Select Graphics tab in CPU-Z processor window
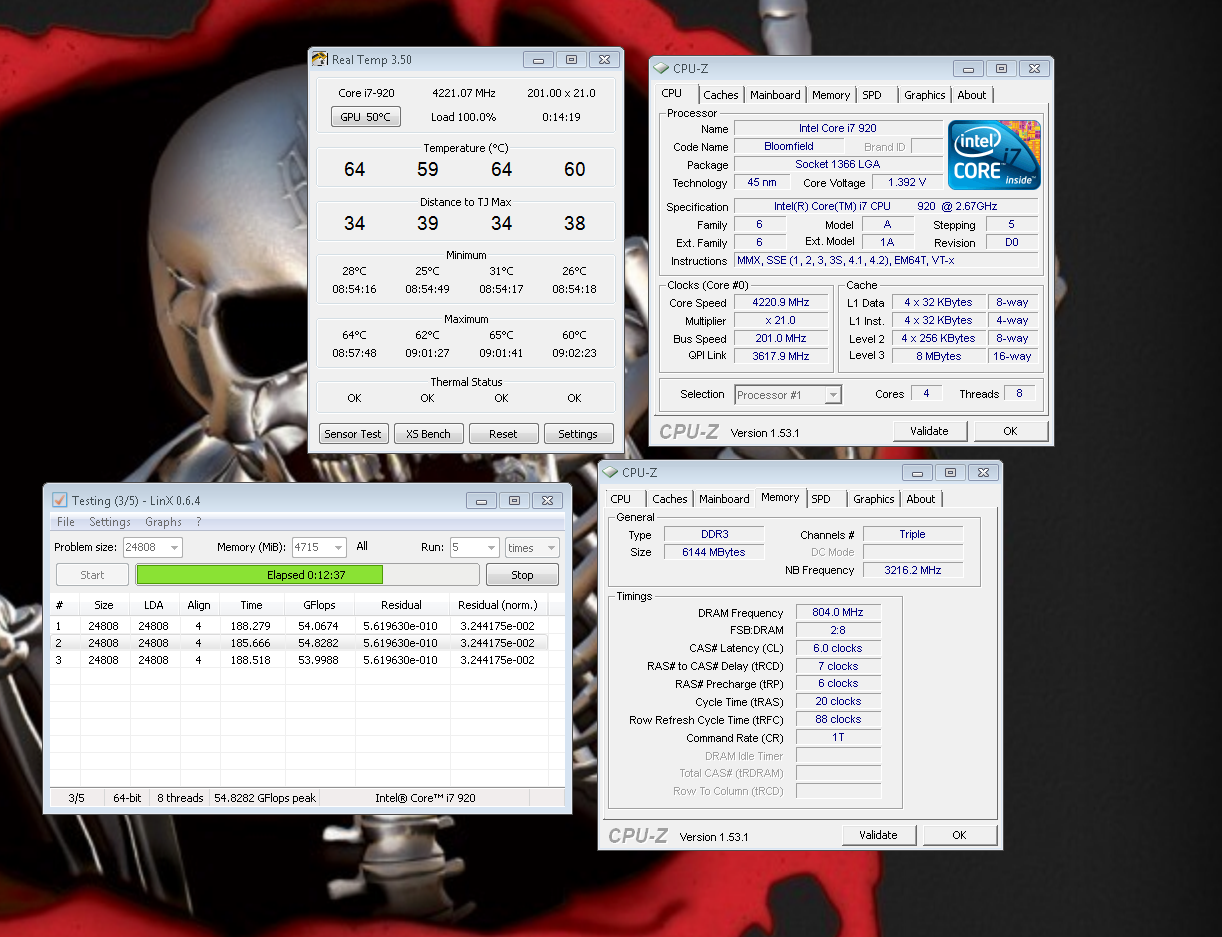The image size is (1222, 937). [924, 95]
